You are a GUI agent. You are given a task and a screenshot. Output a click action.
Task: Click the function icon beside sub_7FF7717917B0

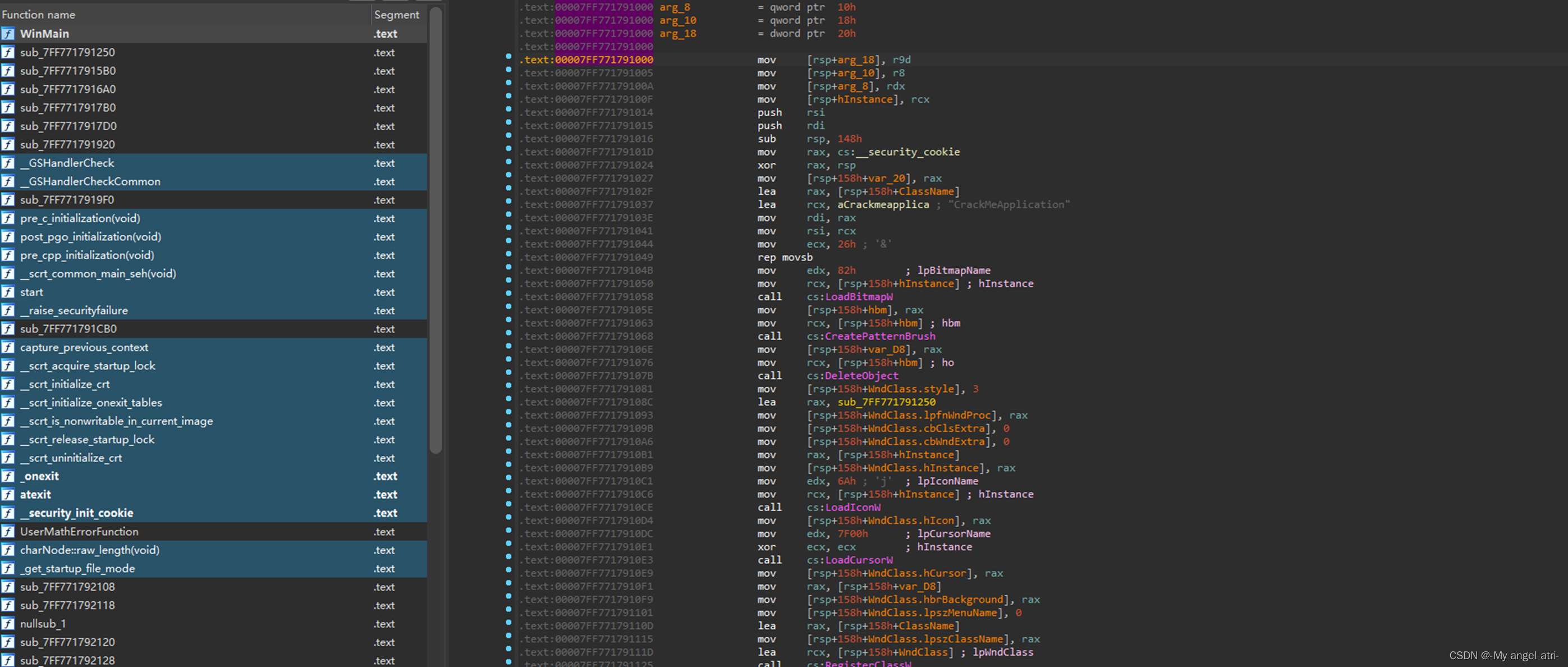8,108
